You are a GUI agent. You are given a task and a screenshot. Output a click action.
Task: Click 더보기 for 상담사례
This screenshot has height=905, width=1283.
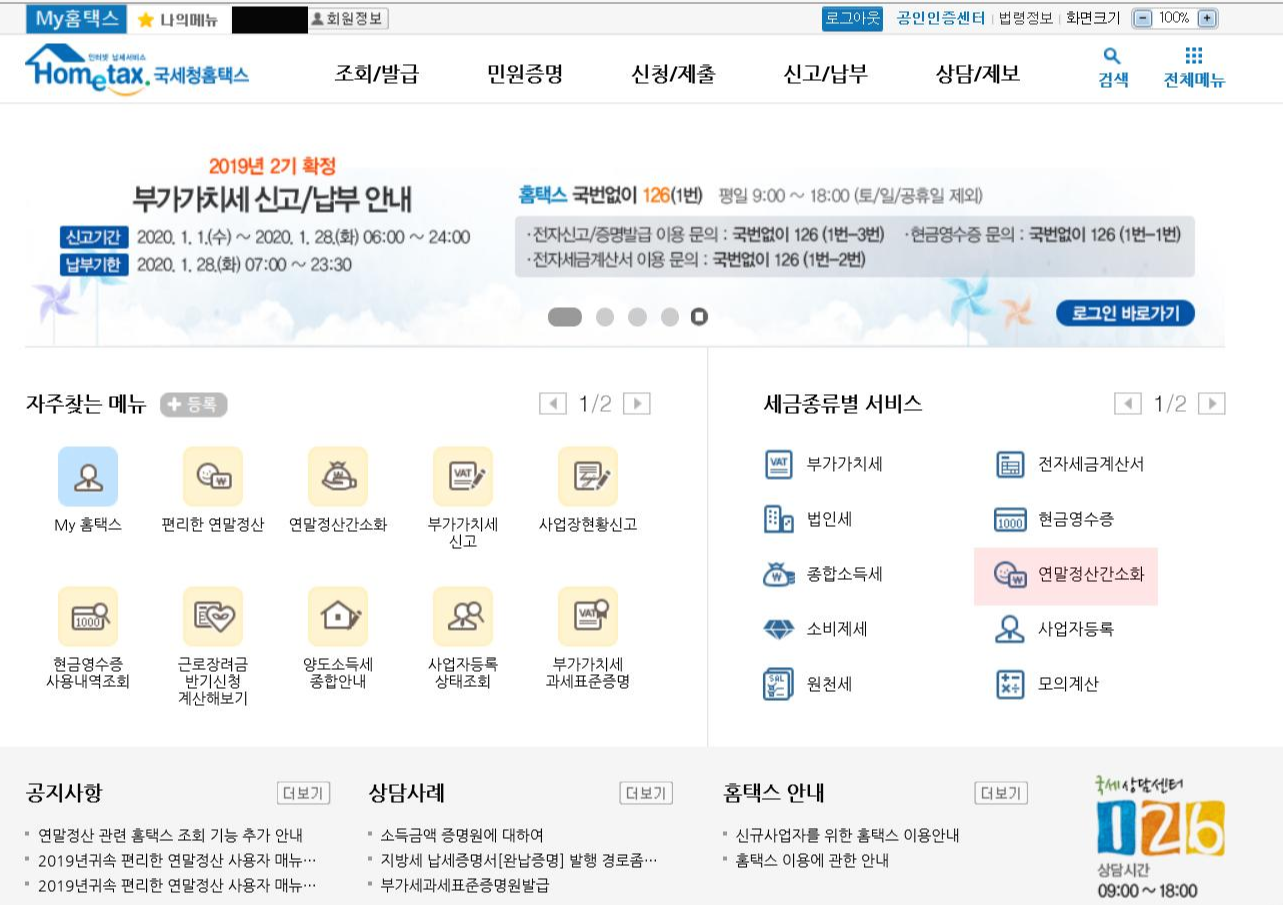coord(646,793)
